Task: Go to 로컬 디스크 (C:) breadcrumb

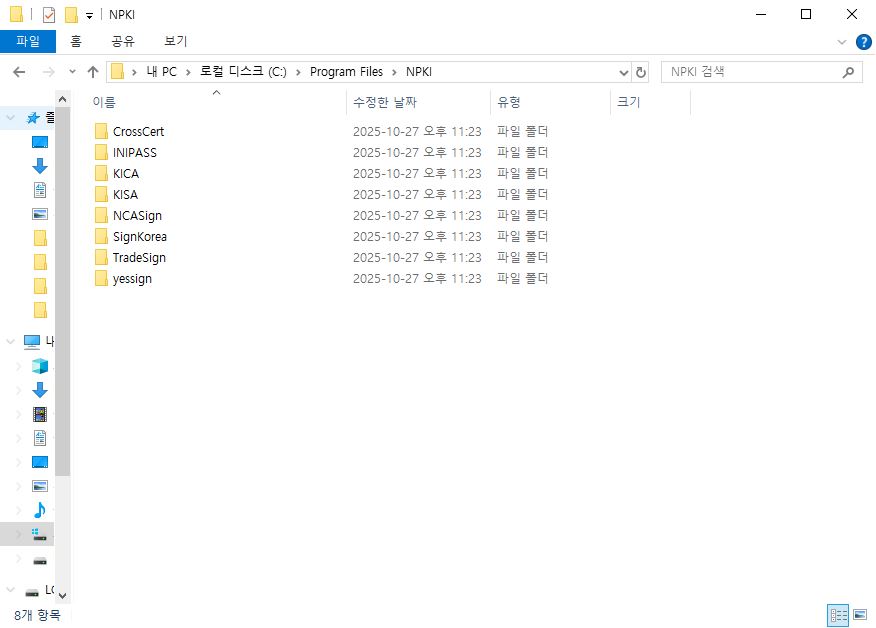Action: click(244, 72)
